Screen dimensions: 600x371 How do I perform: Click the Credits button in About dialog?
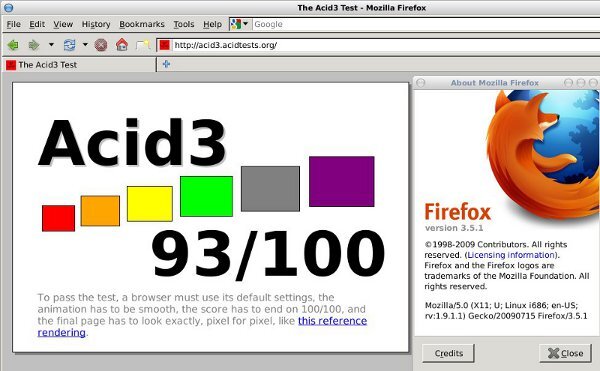(448, 353)
